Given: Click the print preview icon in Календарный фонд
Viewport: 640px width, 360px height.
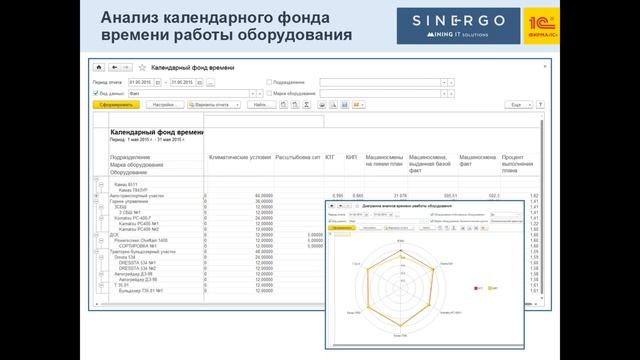Looking at the screenshot, I should click(x=333, y=105).
